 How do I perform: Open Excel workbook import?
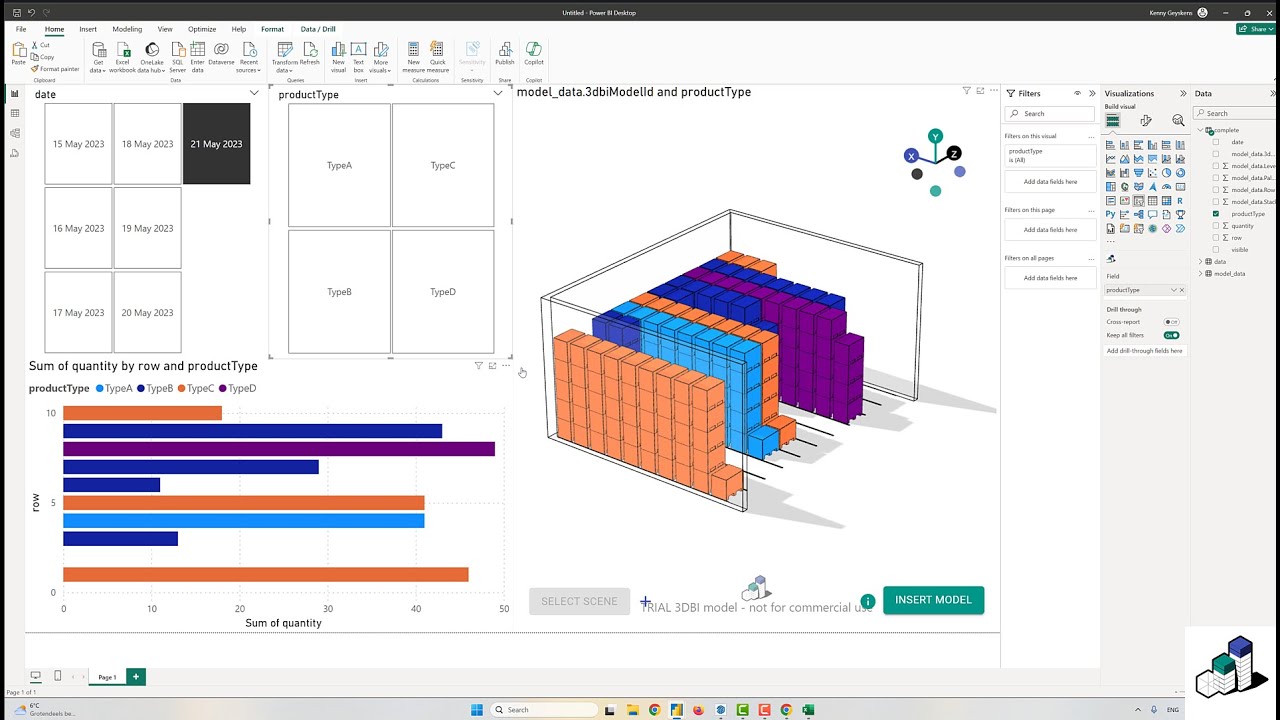pyautogui.click(x=122, y=57)
